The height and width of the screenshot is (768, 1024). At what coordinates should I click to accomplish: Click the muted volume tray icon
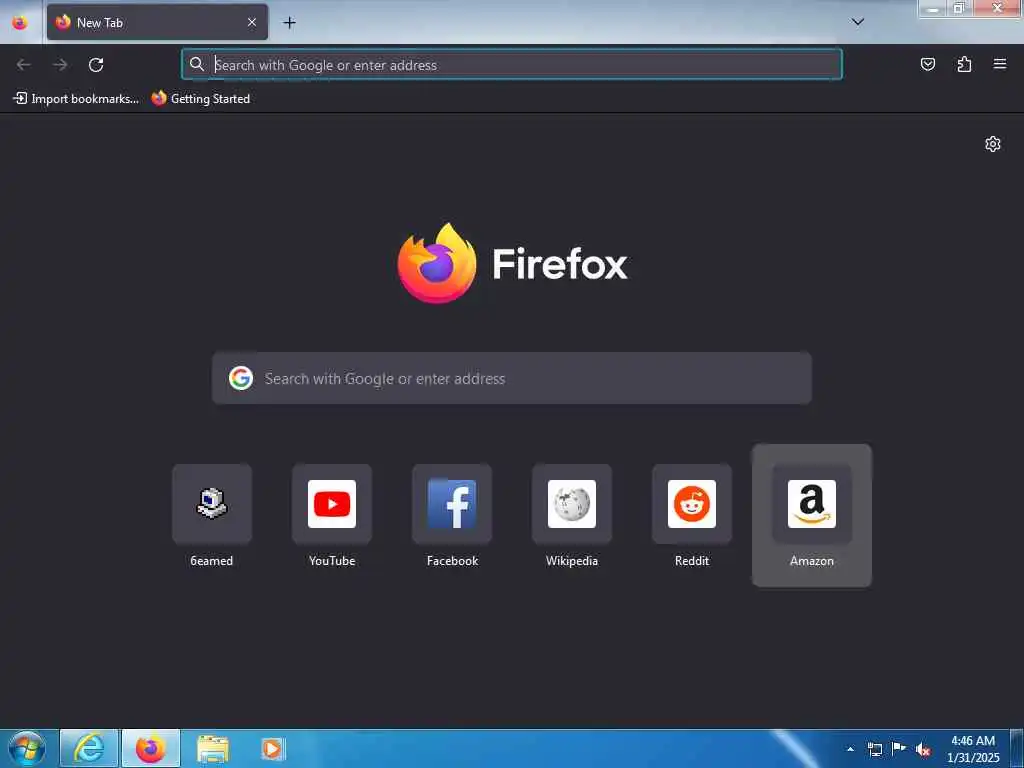tap(923, 749)
